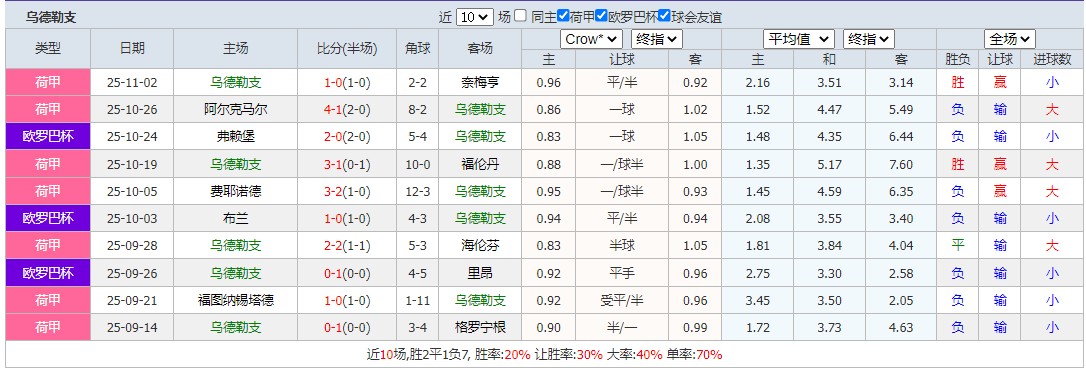Viewport: 1086px width, 368px height.
Task: Click the 客场 column header
Action: pos(480,48)
